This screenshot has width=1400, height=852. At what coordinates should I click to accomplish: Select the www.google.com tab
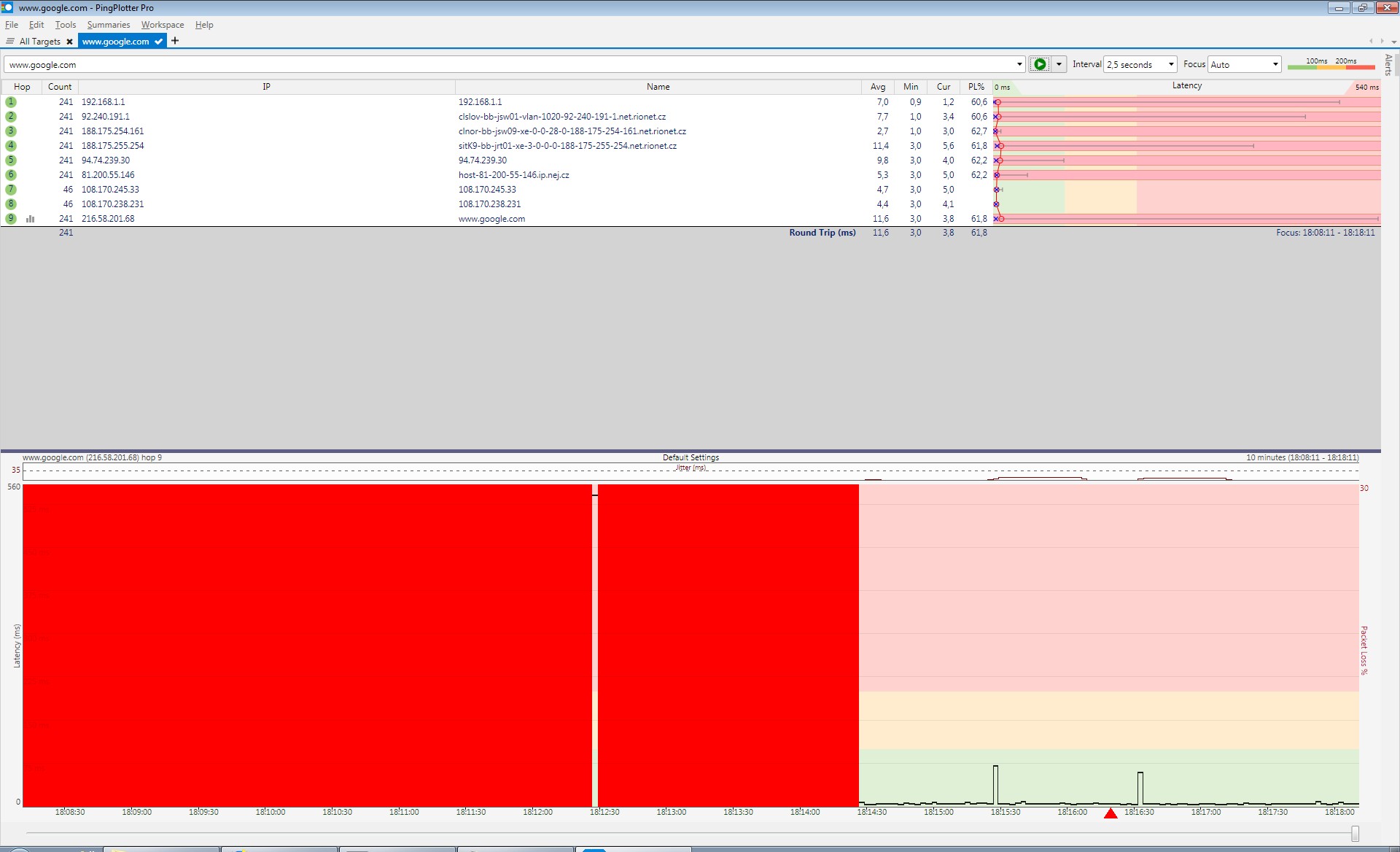(x=115, y=42)
